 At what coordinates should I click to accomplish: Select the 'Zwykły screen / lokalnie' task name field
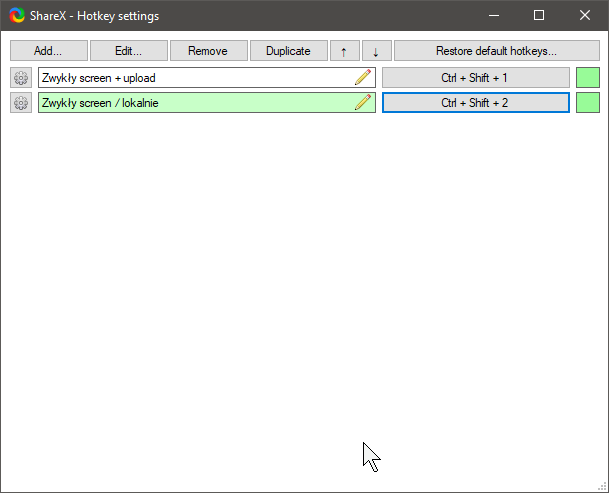[x=190, y=102]
